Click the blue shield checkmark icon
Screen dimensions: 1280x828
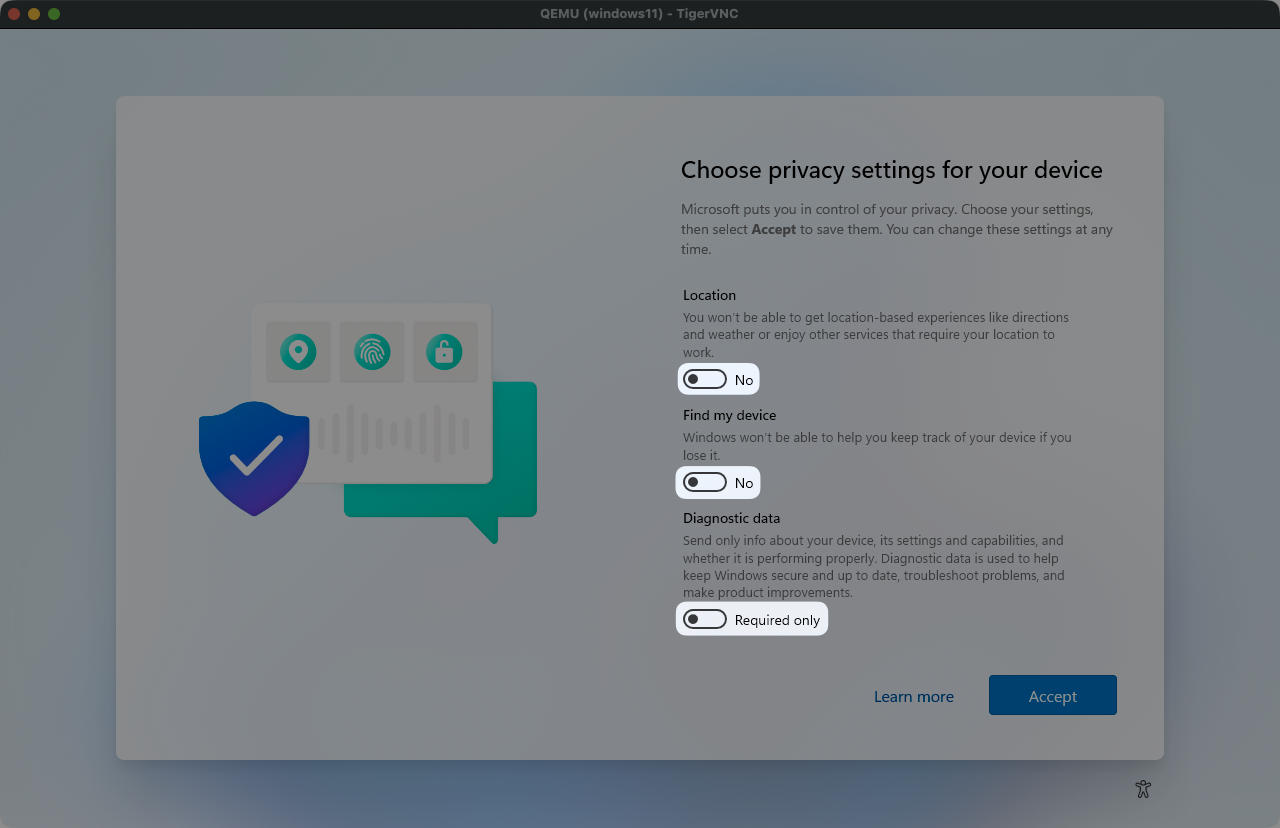pos(254,456)
